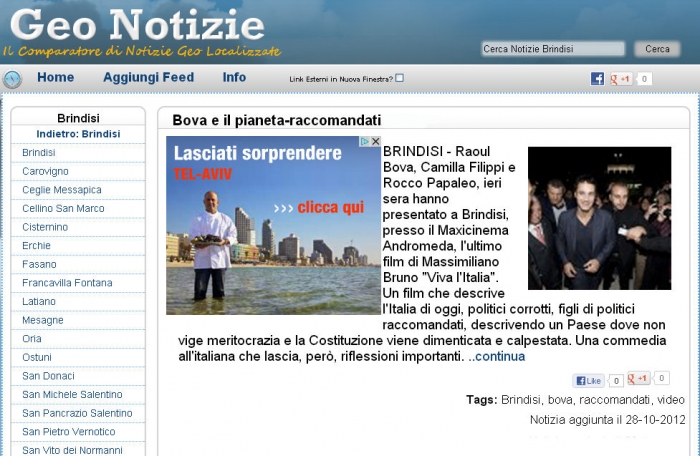Open the article photo of the crowd
Screen dimensions: 700x456
click(599, 218)
